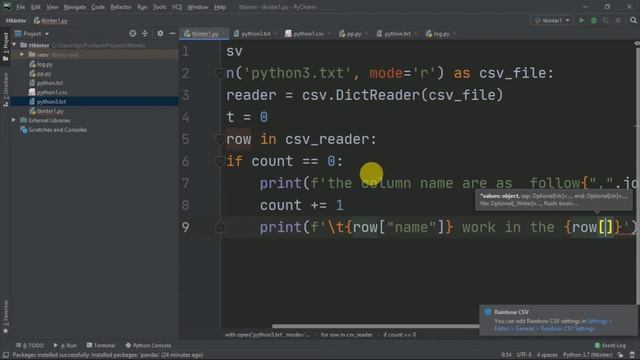The image size is (640, 360).
Task: Click the editor horizontal scrollbar
Action: pos(376,326)
